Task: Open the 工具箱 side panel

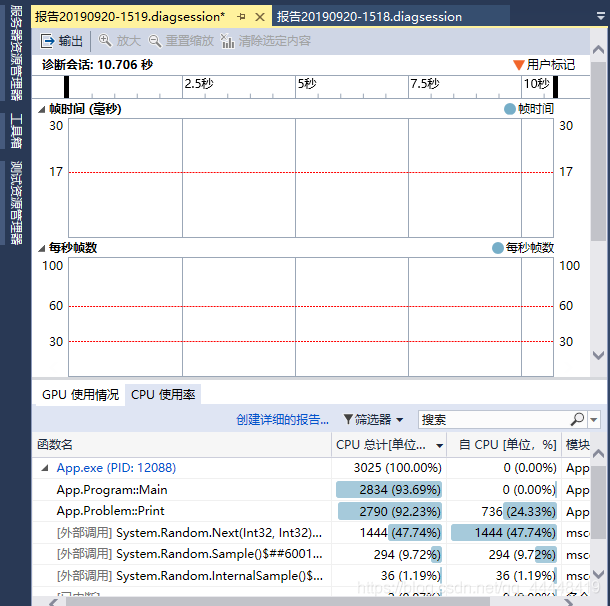Action: click(16, 131)
